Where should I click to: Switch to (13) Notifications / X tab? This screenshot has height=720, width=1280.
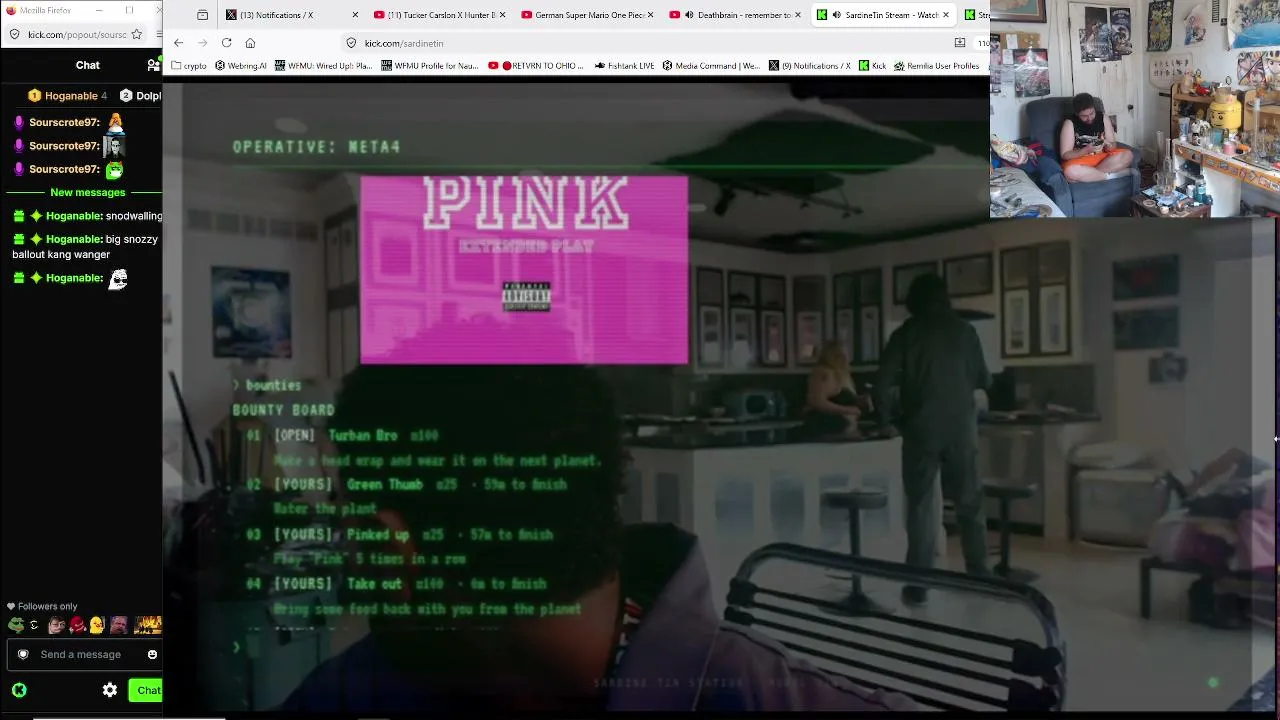(x=291, y=15)
